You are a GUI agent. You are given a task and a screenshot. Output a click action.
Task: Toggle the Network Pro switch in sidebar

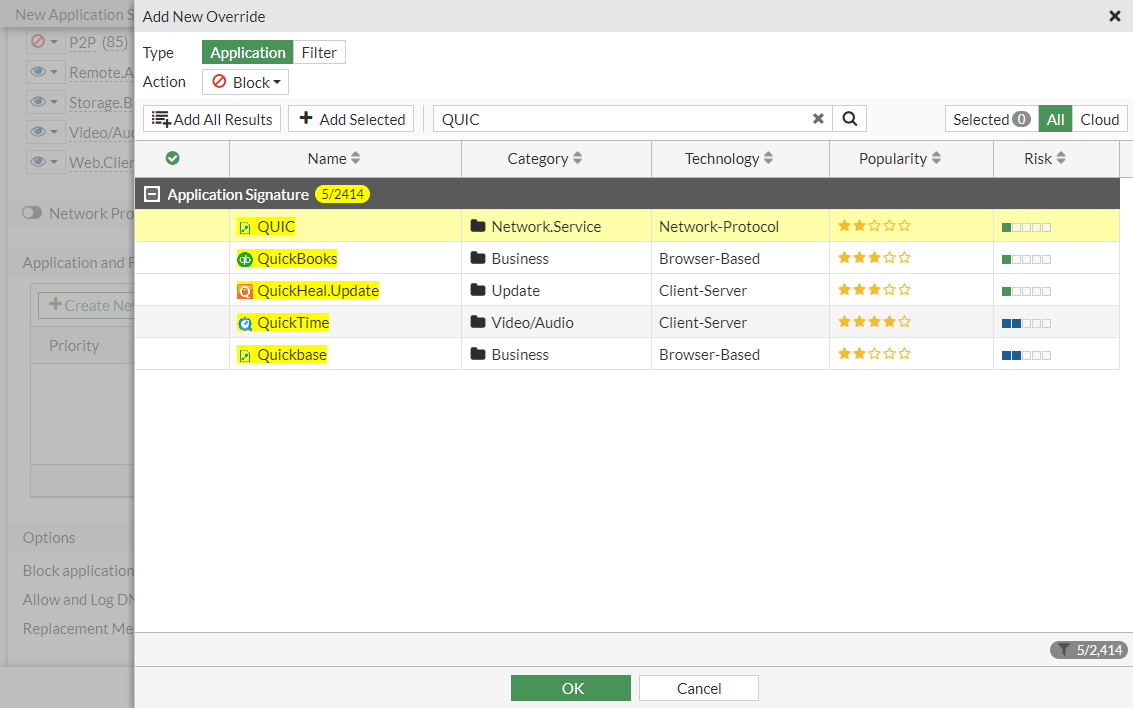(31, 213)
